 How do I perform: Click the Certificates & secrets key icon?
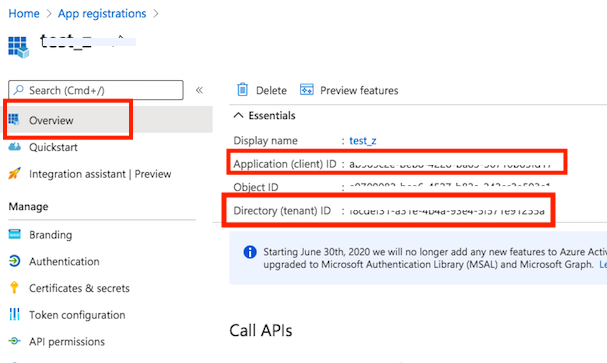pos(14,288)
